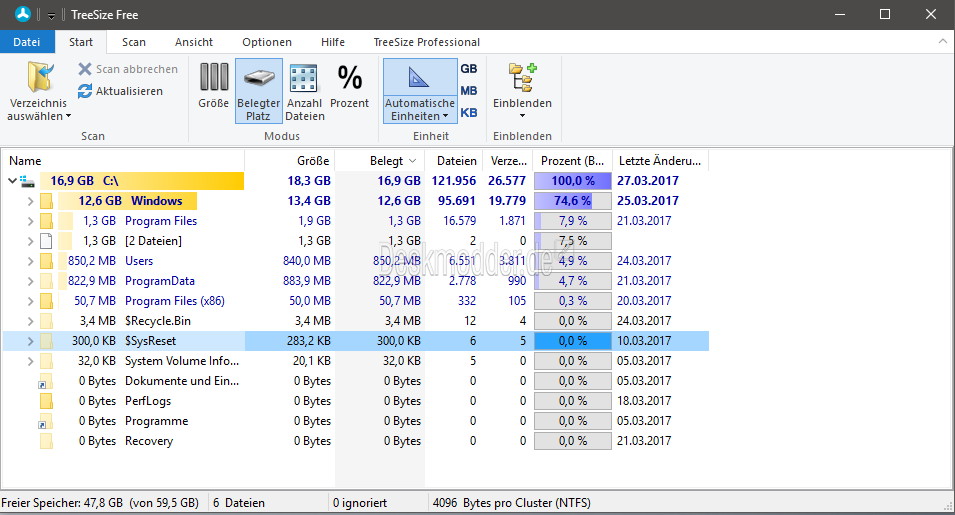The image size is (955, 515).
Task: Select the Belegter Platz mode
Action: coord(259,91)
